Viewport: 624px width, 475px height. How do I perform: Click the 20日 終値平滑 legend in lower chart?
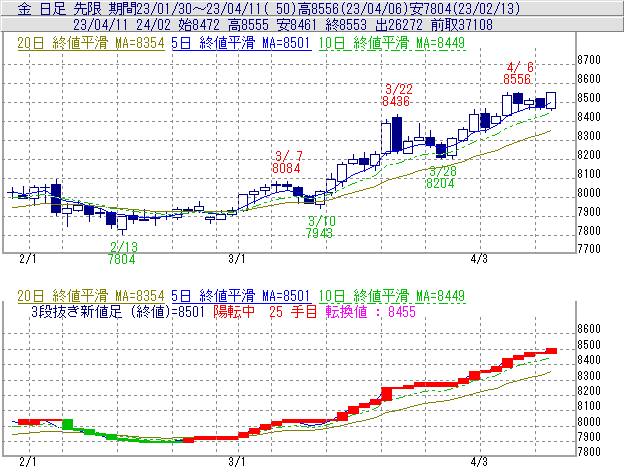[91, 296]
